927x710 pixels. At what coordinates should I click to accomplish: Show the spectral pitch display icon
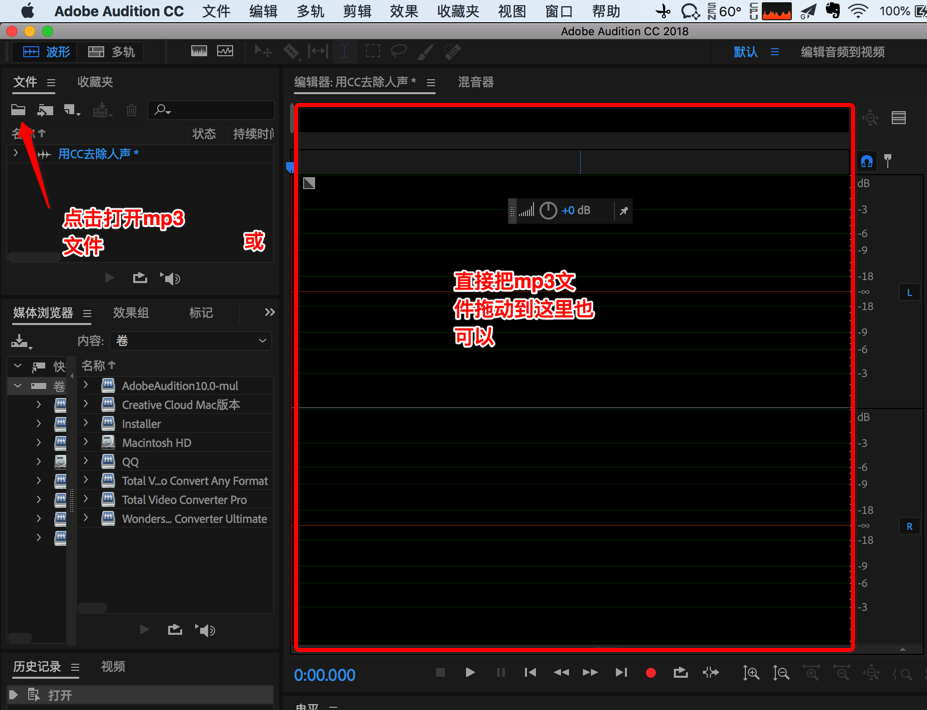[225, 51]
